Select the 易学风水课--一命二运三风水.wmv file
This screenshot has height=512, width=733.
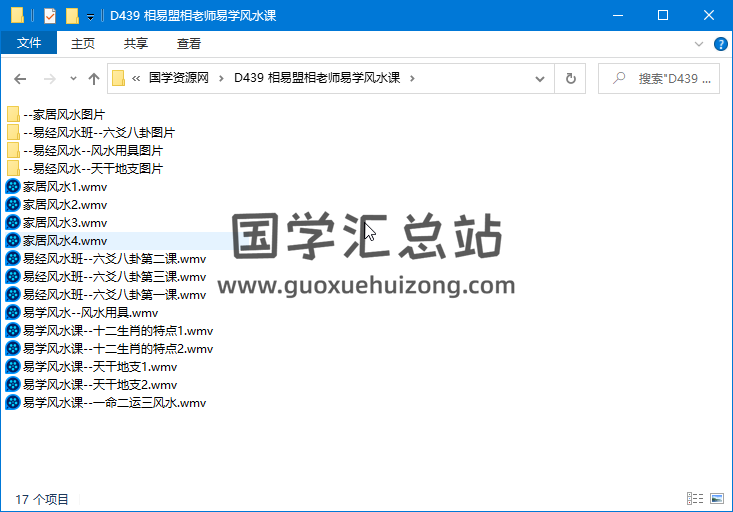tap(114, 402)
